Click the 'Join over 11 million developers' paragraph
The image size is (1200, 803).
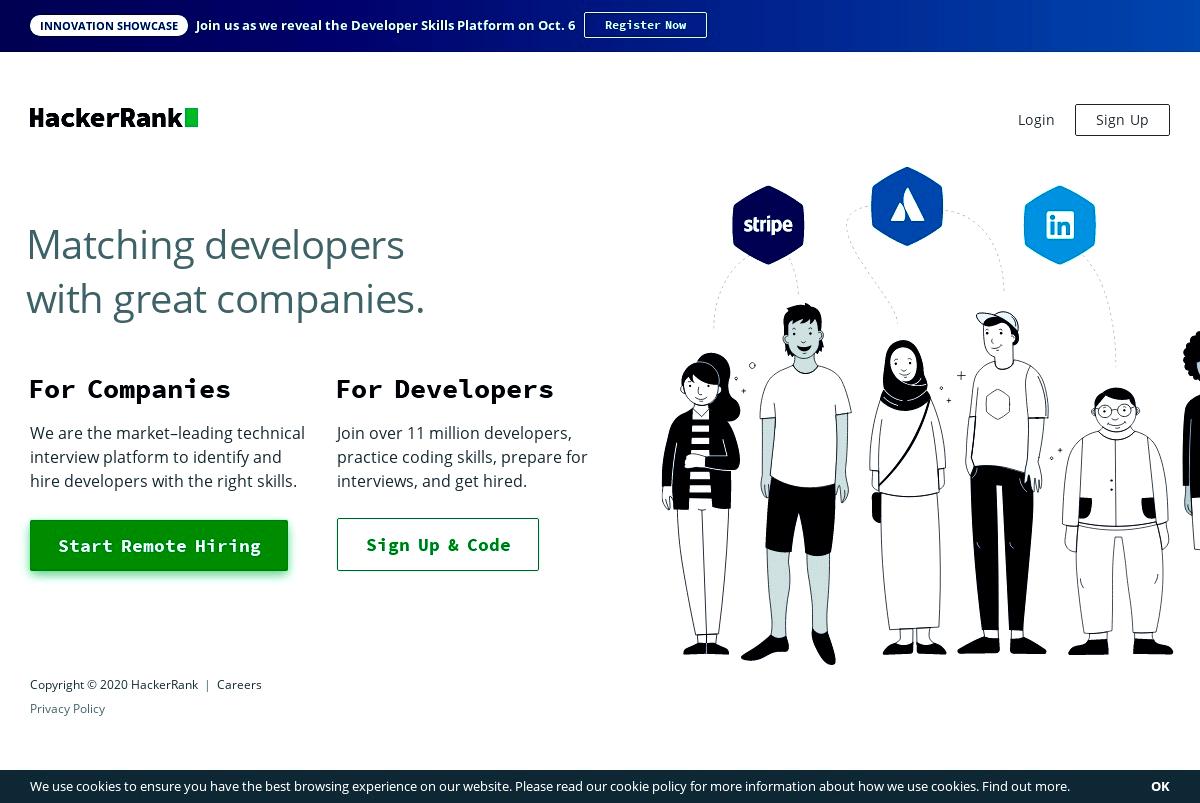462,457
